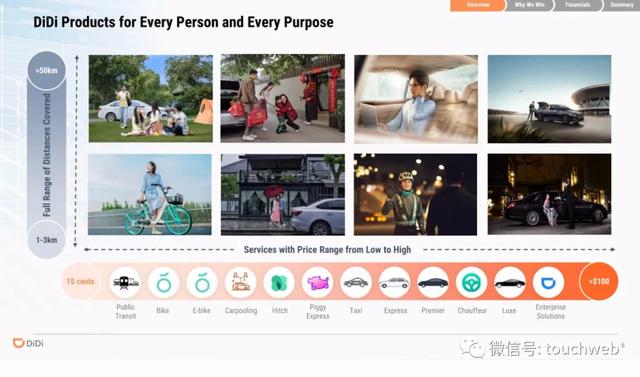Open the Summary tab
The height and width of the screenshot is (377, 640).
click(622, 5)
